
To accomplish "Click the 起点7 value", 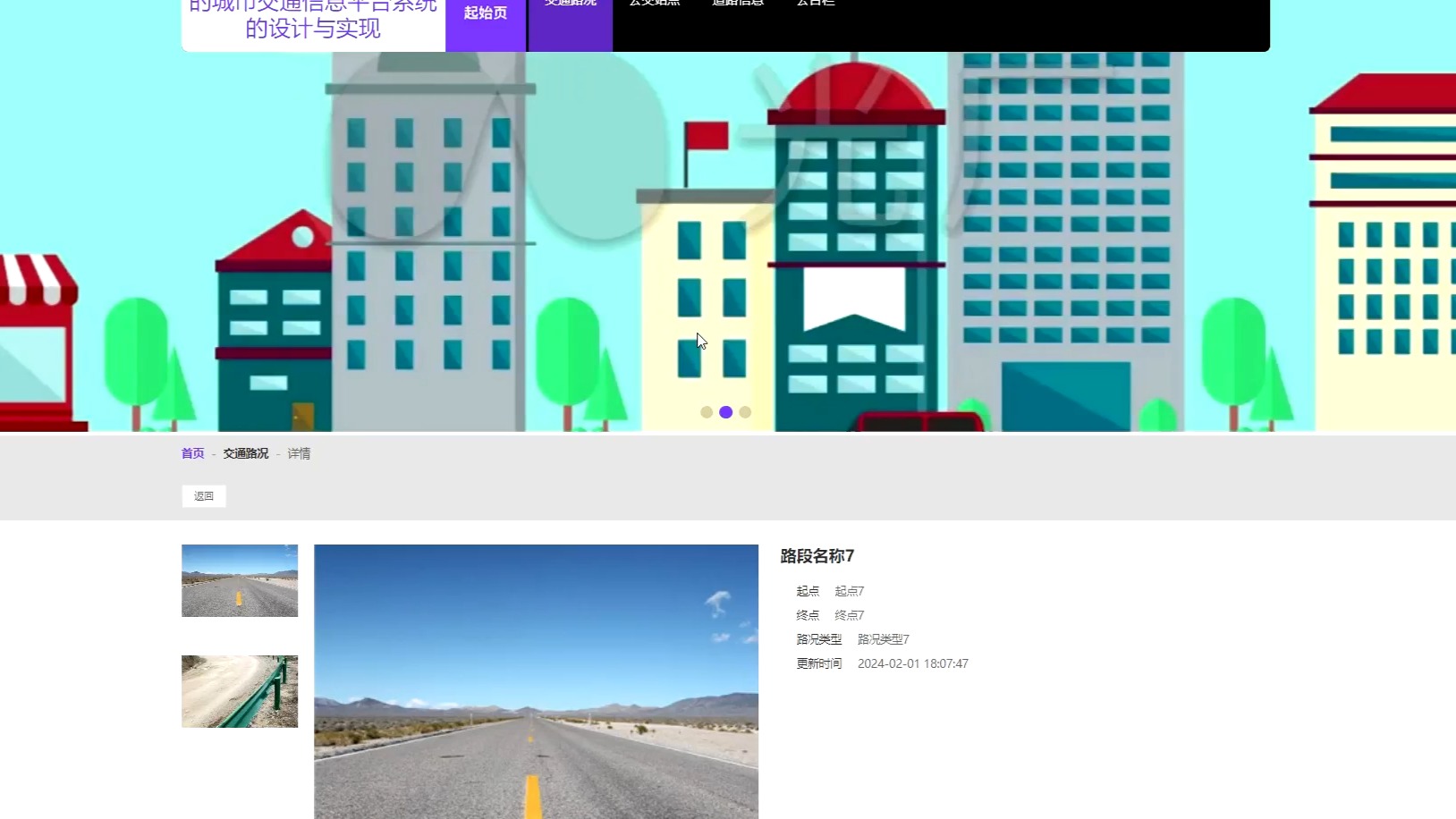I will click(850, 591).
